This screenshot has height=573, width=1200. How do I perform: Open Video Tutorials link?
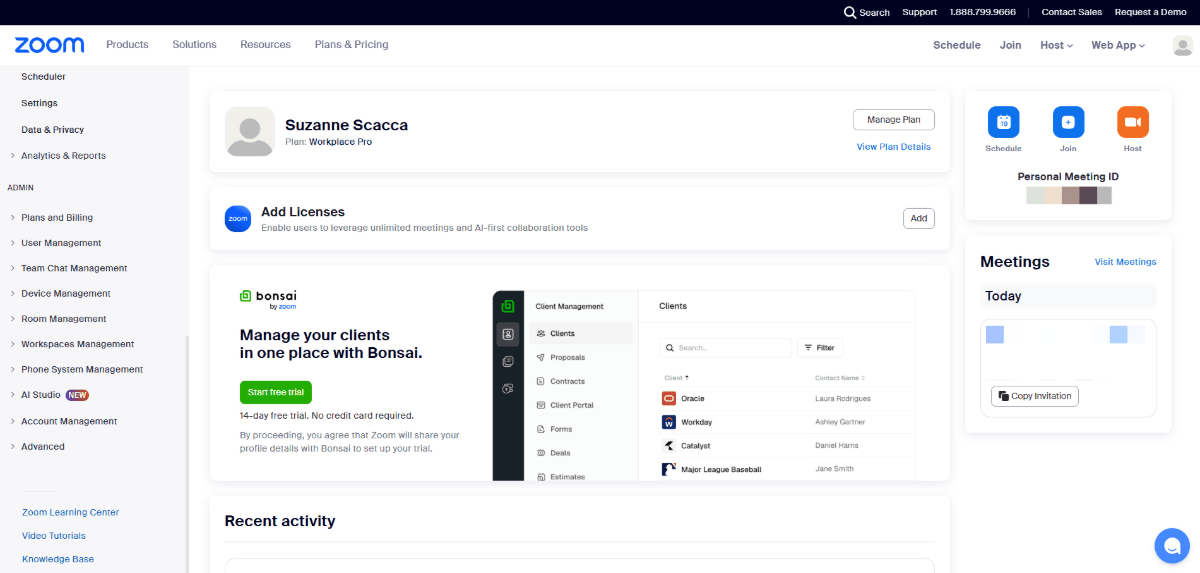tap(54, 536)
